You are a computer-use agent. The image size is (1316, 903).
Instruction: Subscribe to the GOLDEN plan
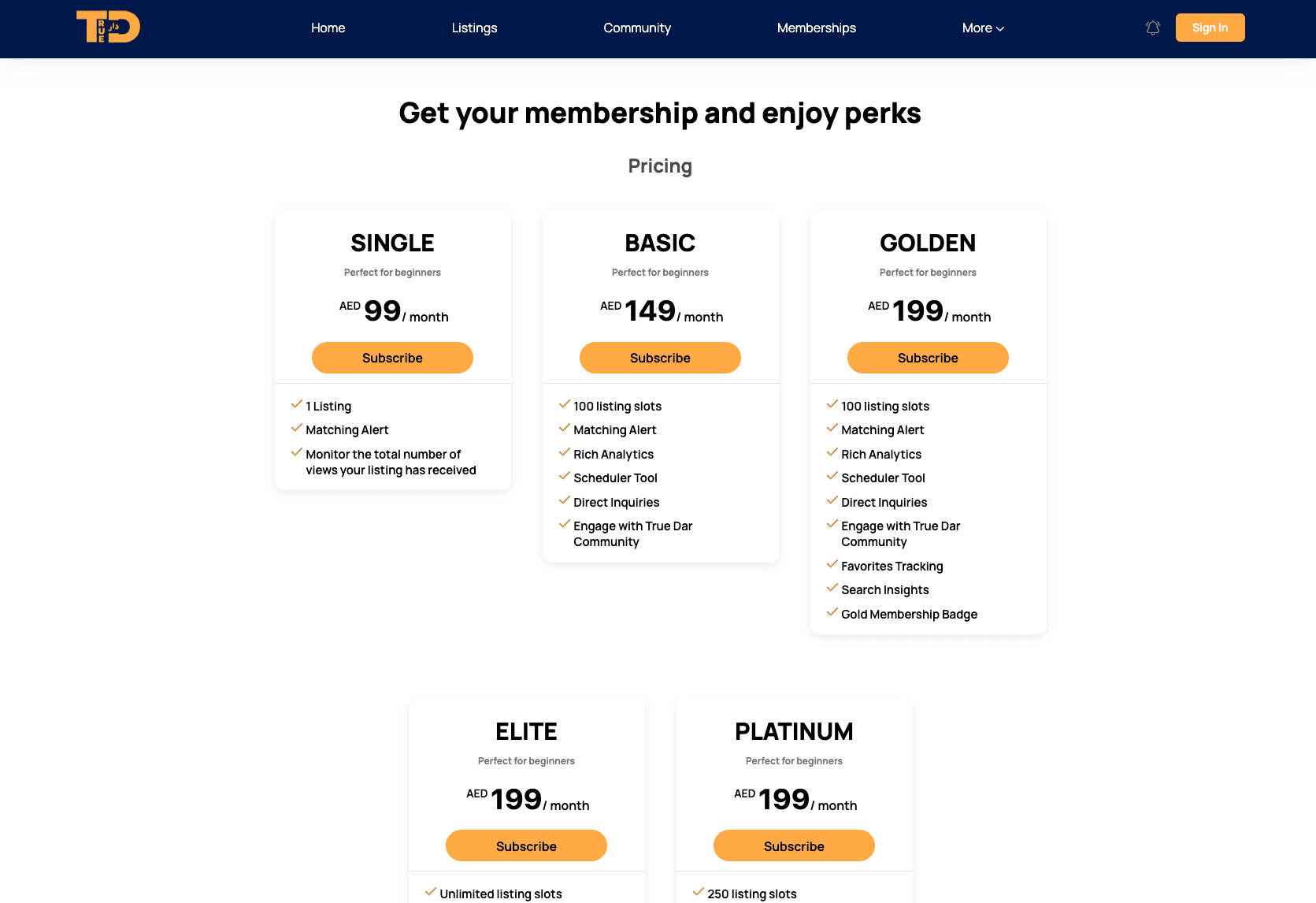(928, 358)
